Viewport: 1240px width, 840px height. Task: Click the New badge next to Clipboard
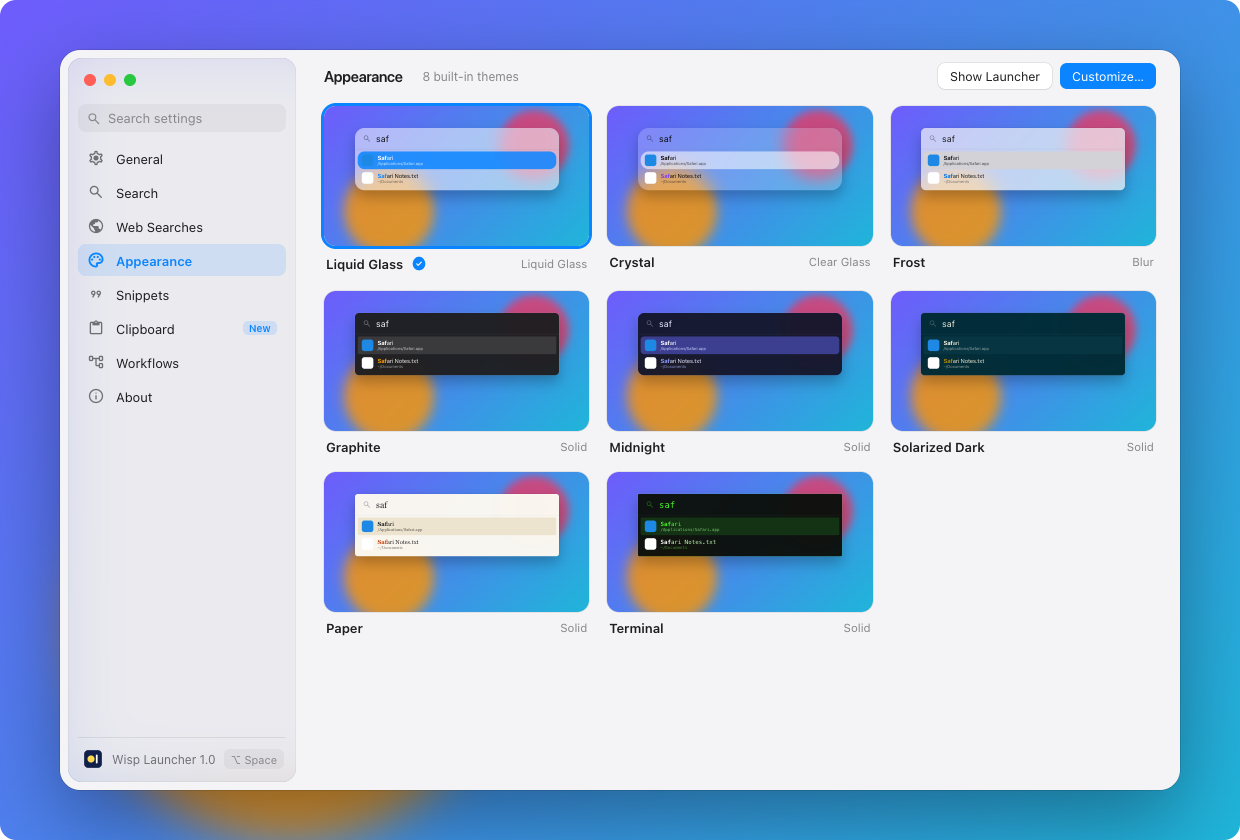[x=260, y=328]
